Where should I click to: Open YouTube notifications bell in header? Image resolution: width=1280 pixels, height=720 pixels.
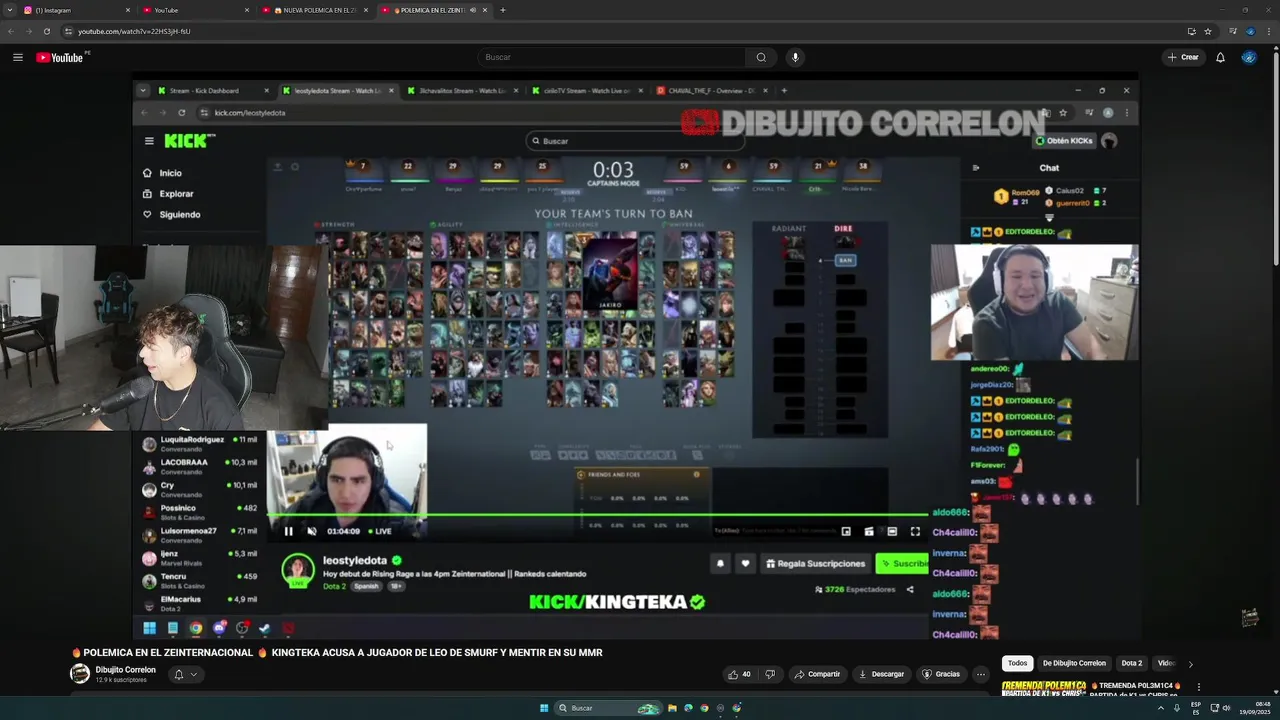pyautogui.click(x=1220, y=57)
